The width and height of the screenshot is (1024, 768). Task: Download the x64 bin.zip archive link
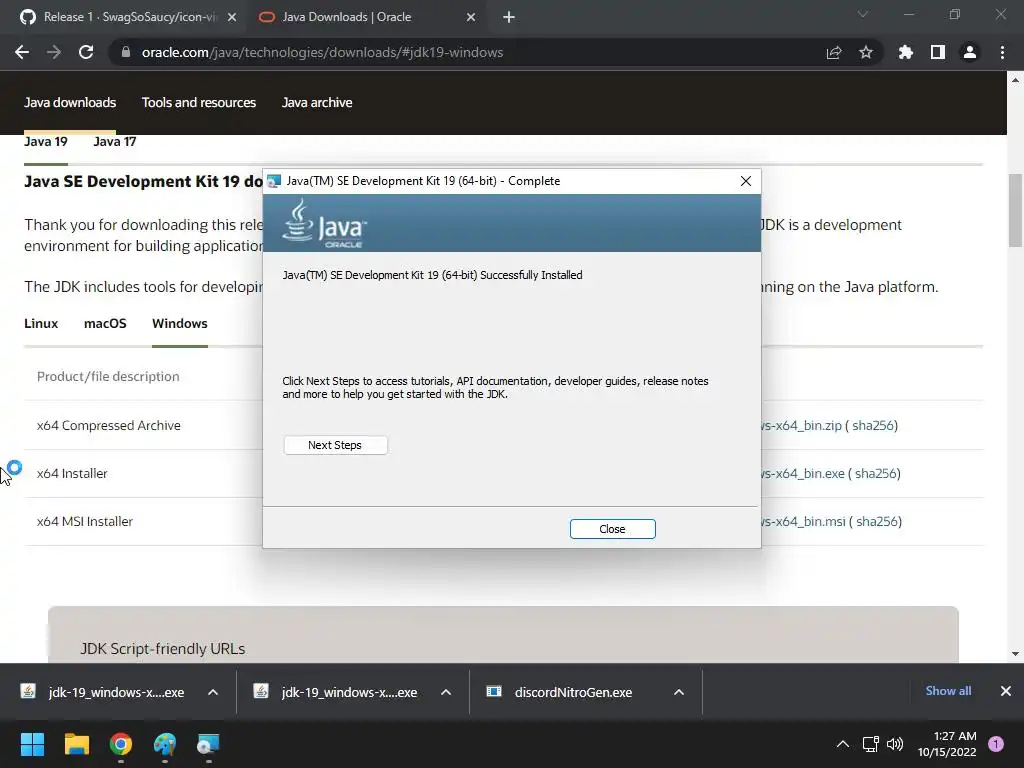pos(801,425)
